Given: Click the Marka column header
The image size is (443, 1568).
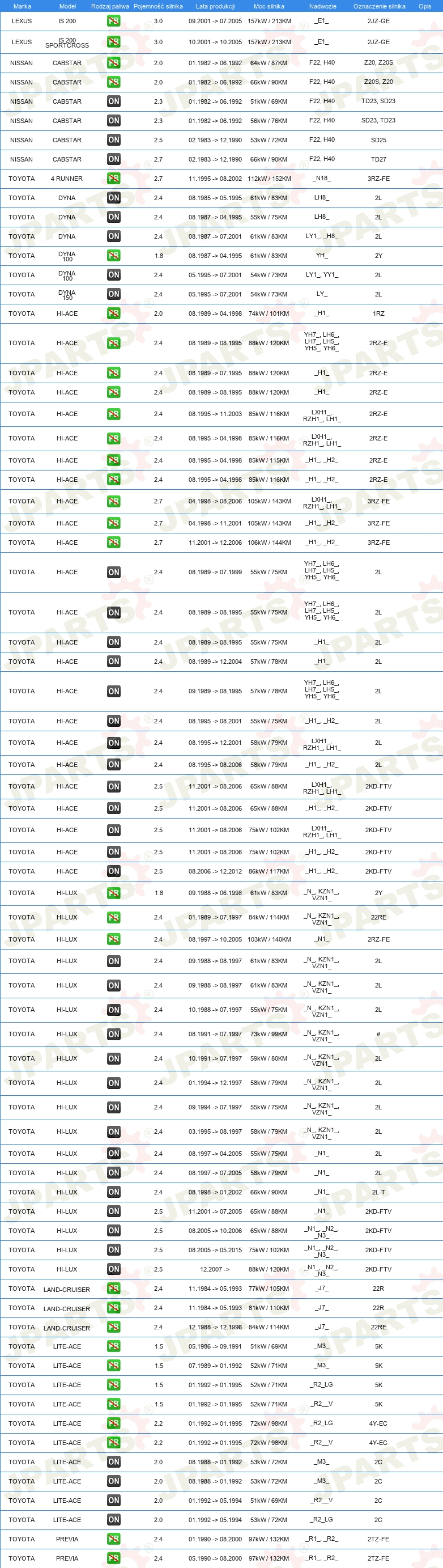Looking at the screenshot, I should [x=22, y=6].
